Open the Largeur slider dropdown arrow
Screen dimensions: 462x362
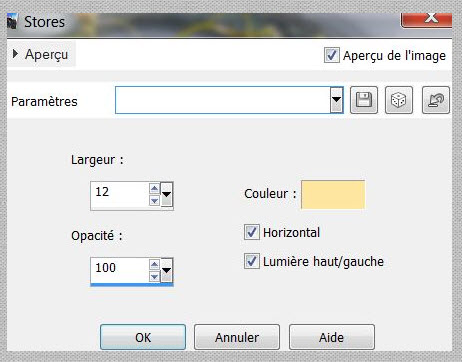click(x=166, y=195)
